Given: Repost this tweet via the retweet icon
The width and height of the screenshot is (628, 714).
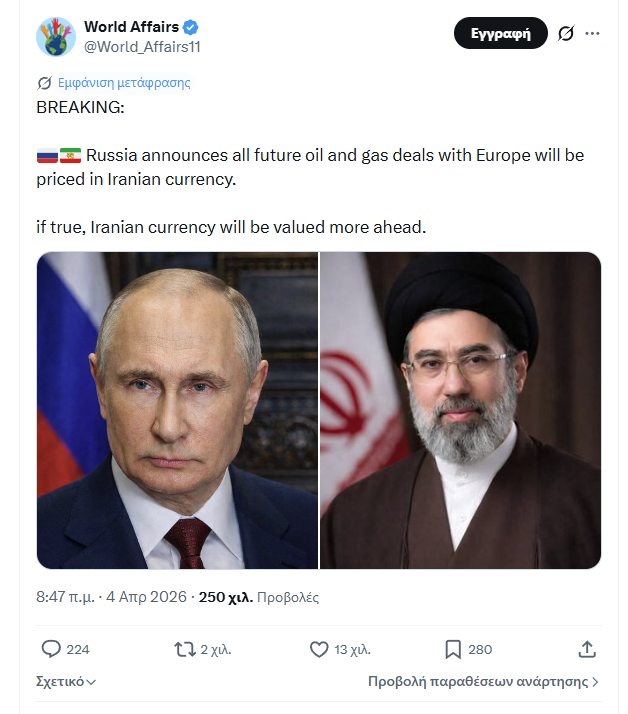Looking at the screenshot, I should coord(185,649).
